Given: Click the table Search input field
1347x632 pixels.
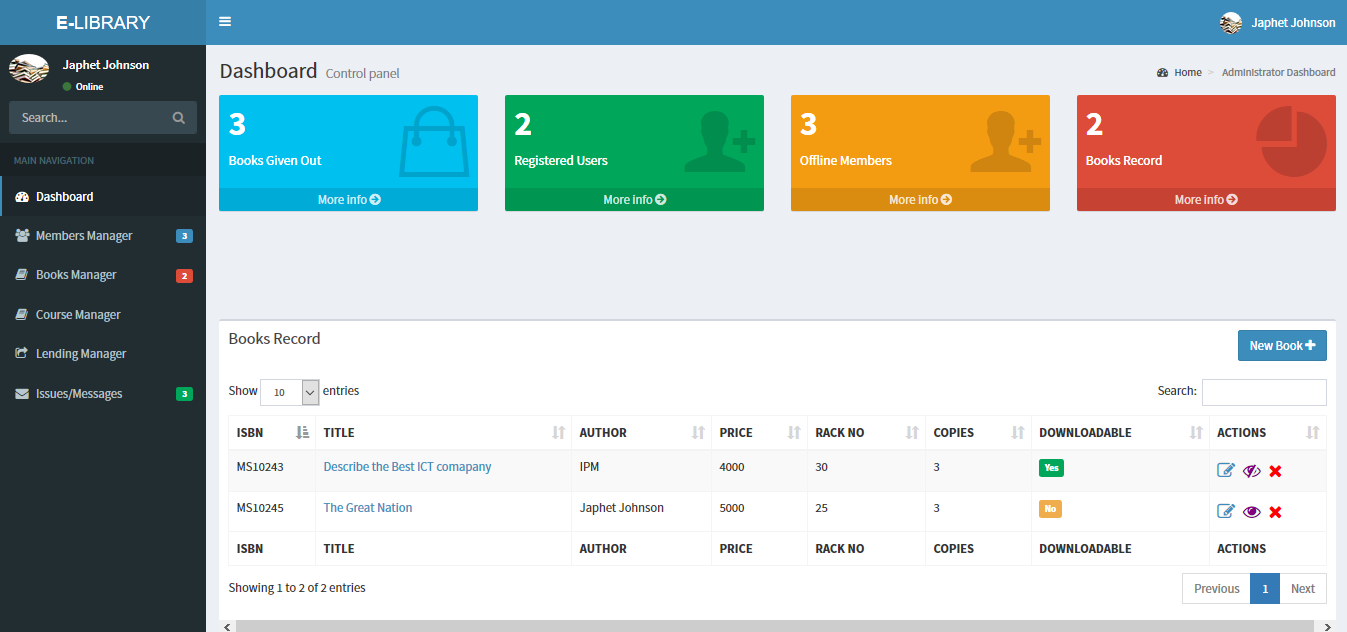Looking at the screenshot, I should point(1264,392).
